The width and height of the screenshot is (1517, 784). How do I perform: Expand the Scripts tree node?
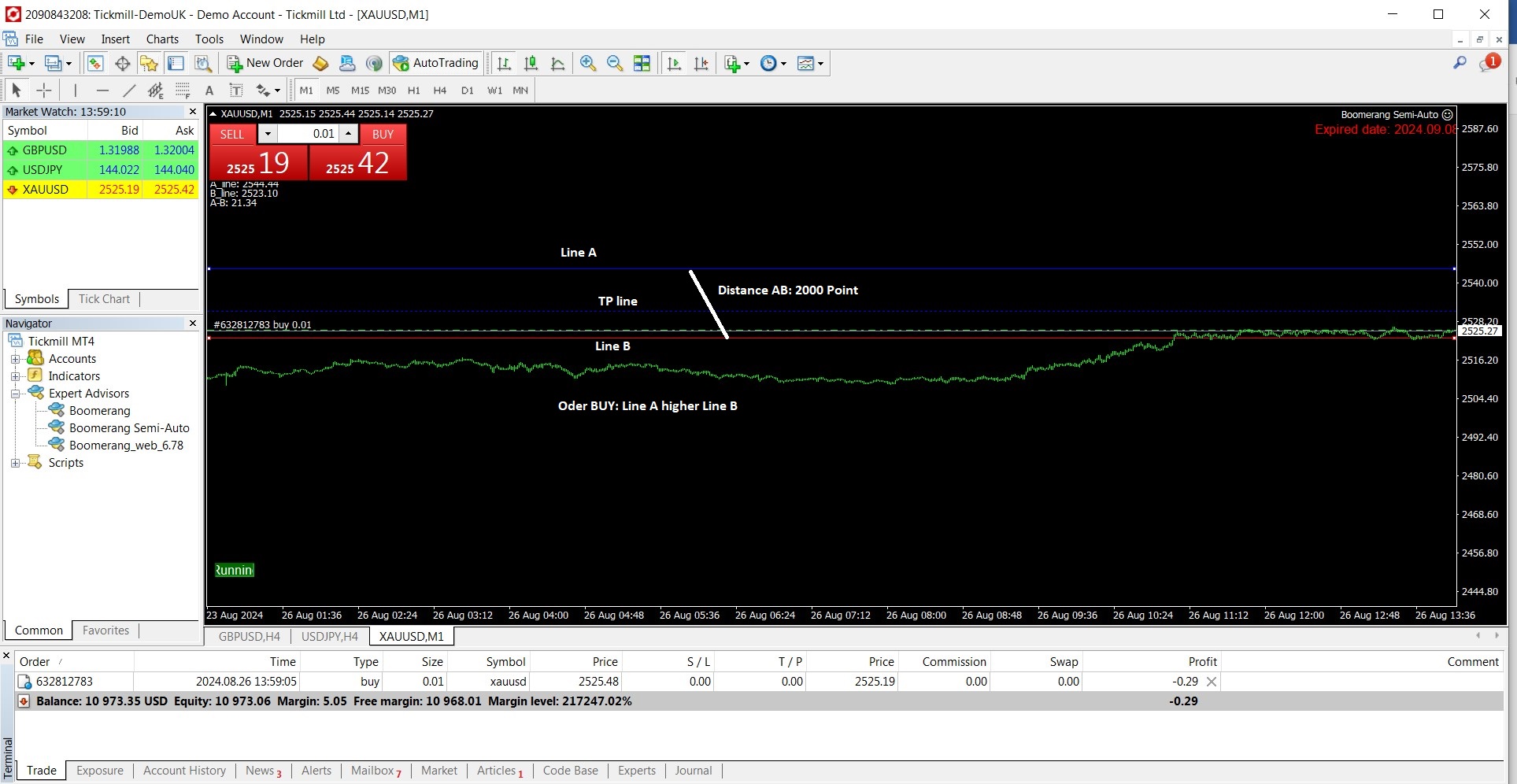(15, 463)
